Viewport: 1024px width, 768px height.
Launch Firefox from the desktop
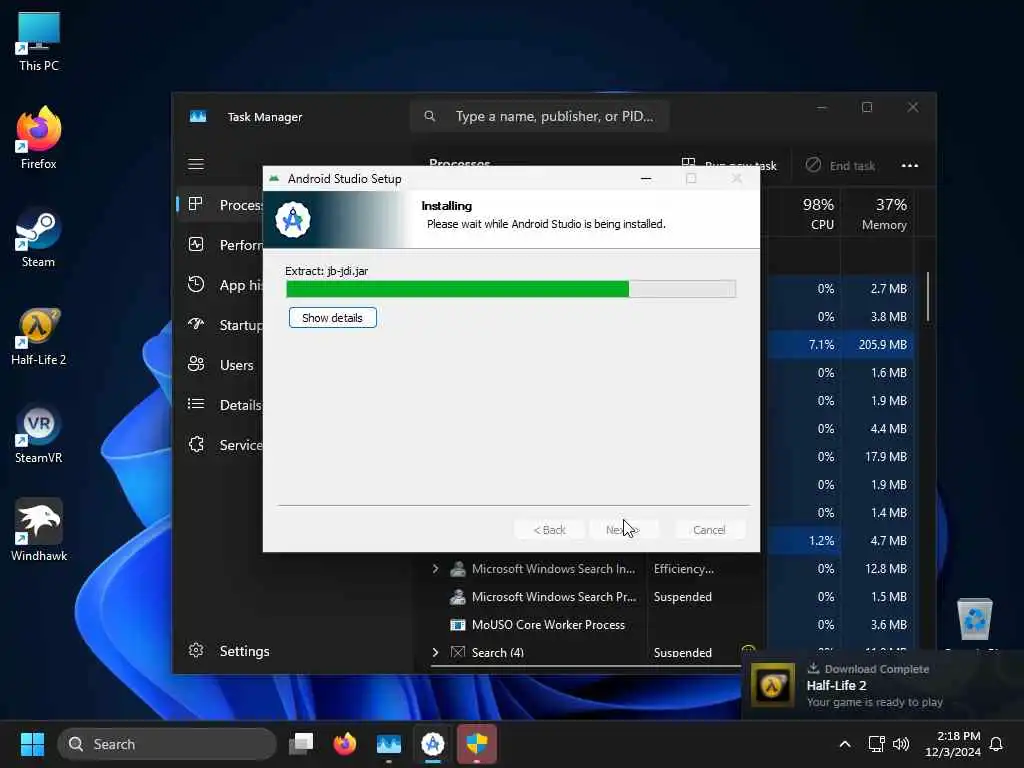(39, 138)
